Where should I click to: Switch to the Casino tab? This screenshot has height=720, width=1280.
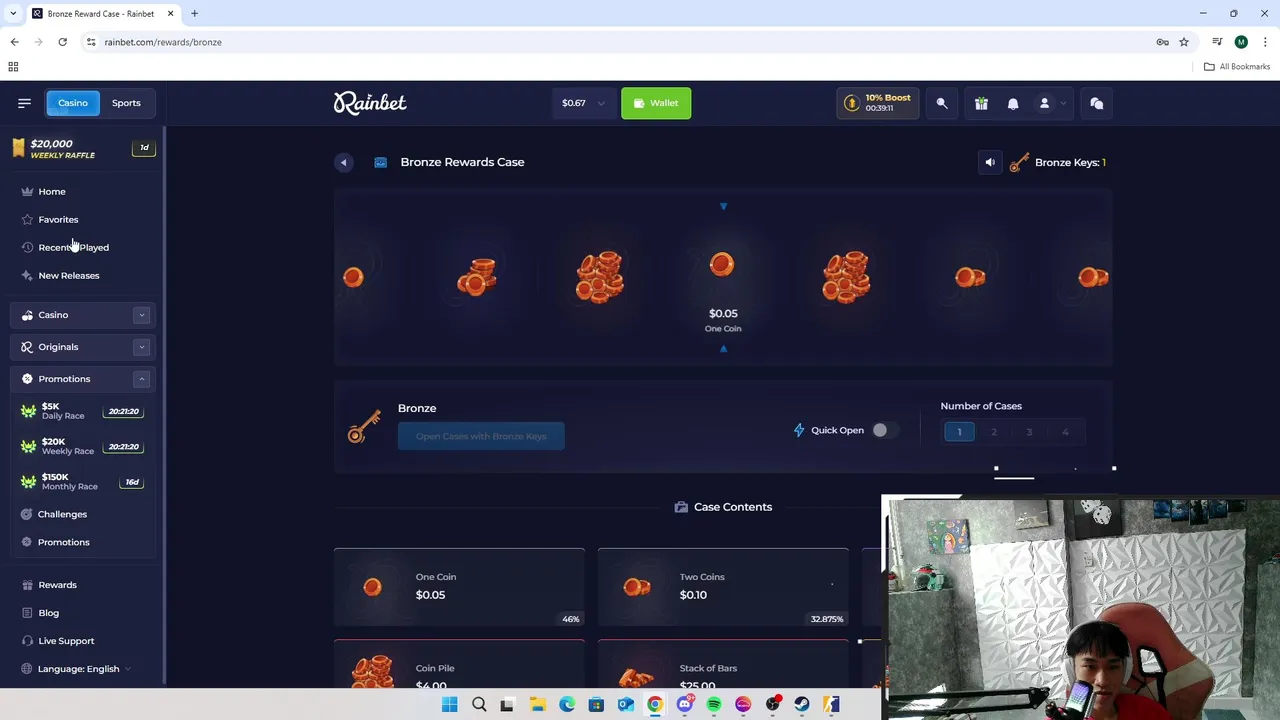click(x=73, y=103)
